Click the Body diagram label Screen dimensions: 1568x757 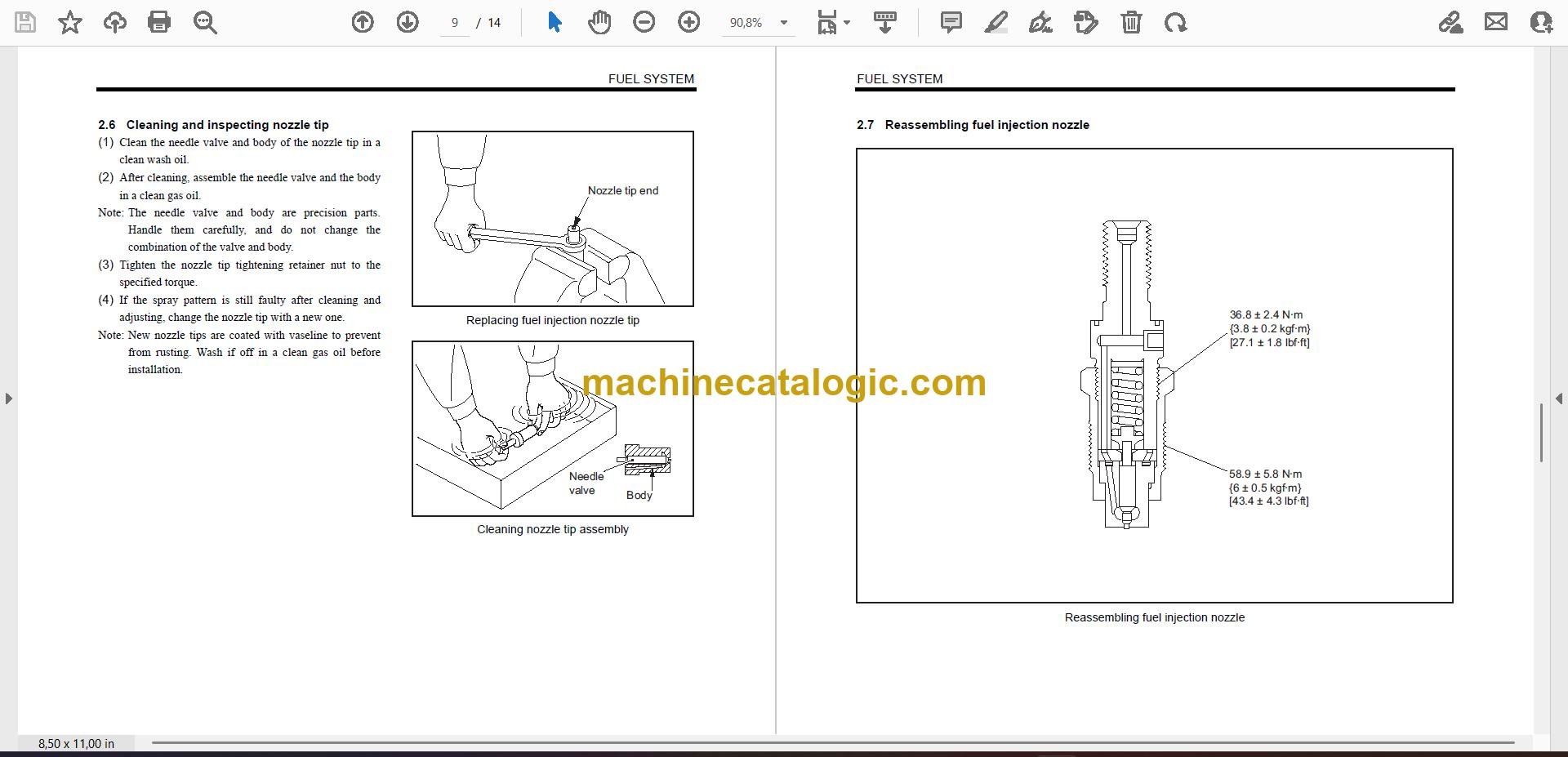point(639,495)
